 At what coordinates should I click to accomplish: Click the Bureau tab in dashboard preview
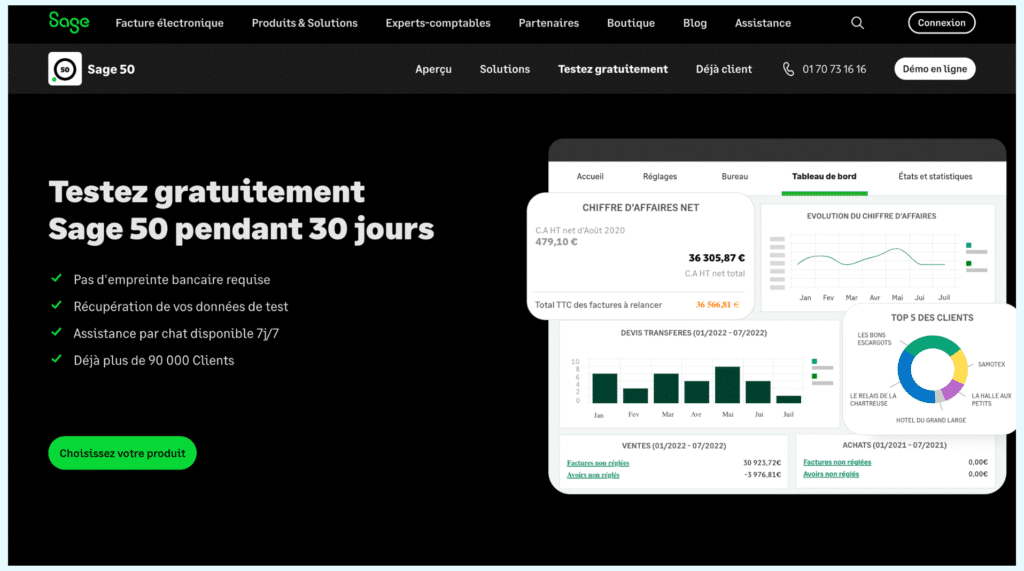click(x=735, y=176)
